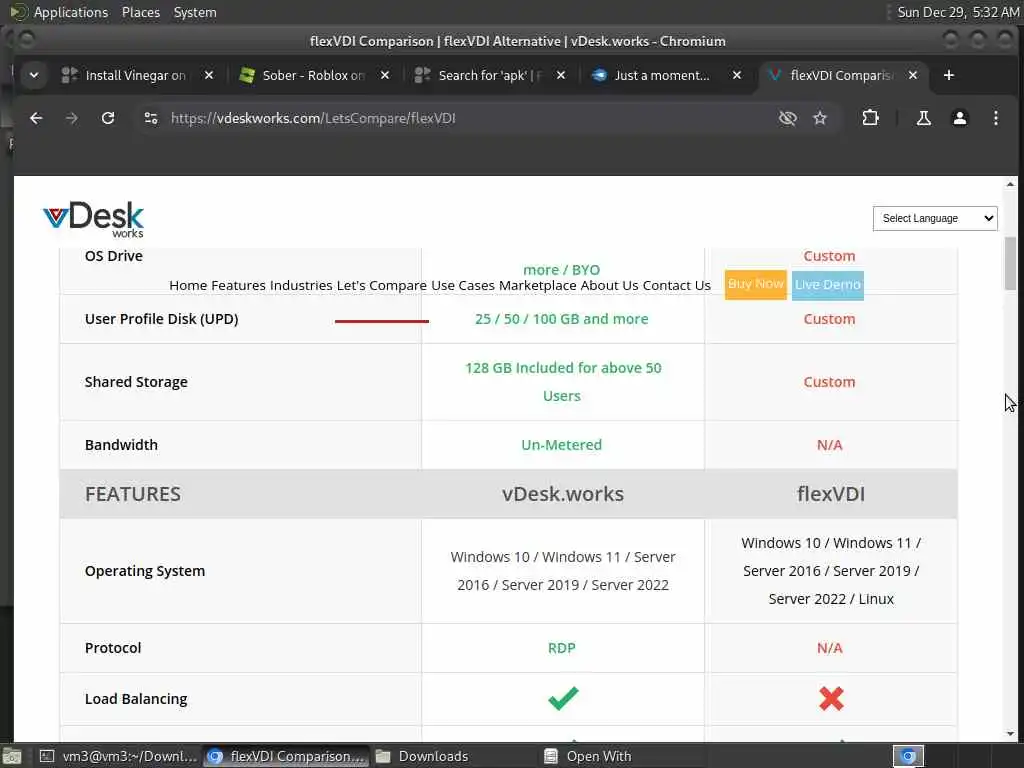Image resolution: width=1024 pixels, height=768 pixels.
Task: Open the Chromium three-dot menu
Action: pyautogui.click(x=995, y=118)
